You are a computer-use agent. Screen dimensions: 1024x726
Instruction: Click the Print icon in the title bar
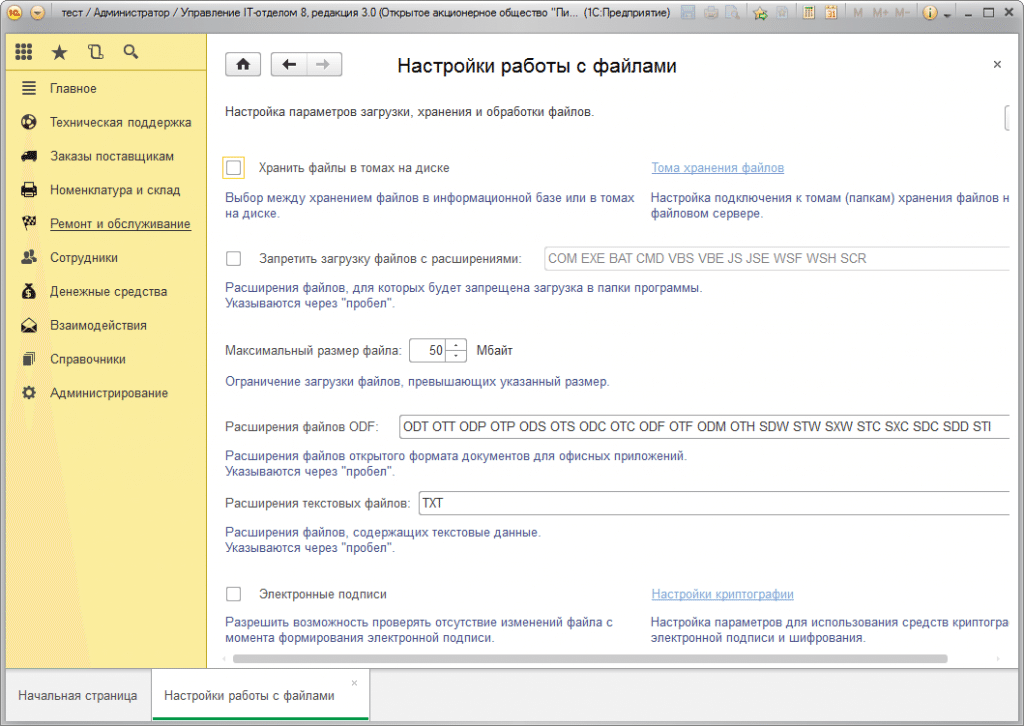click(x=711, y=12)
